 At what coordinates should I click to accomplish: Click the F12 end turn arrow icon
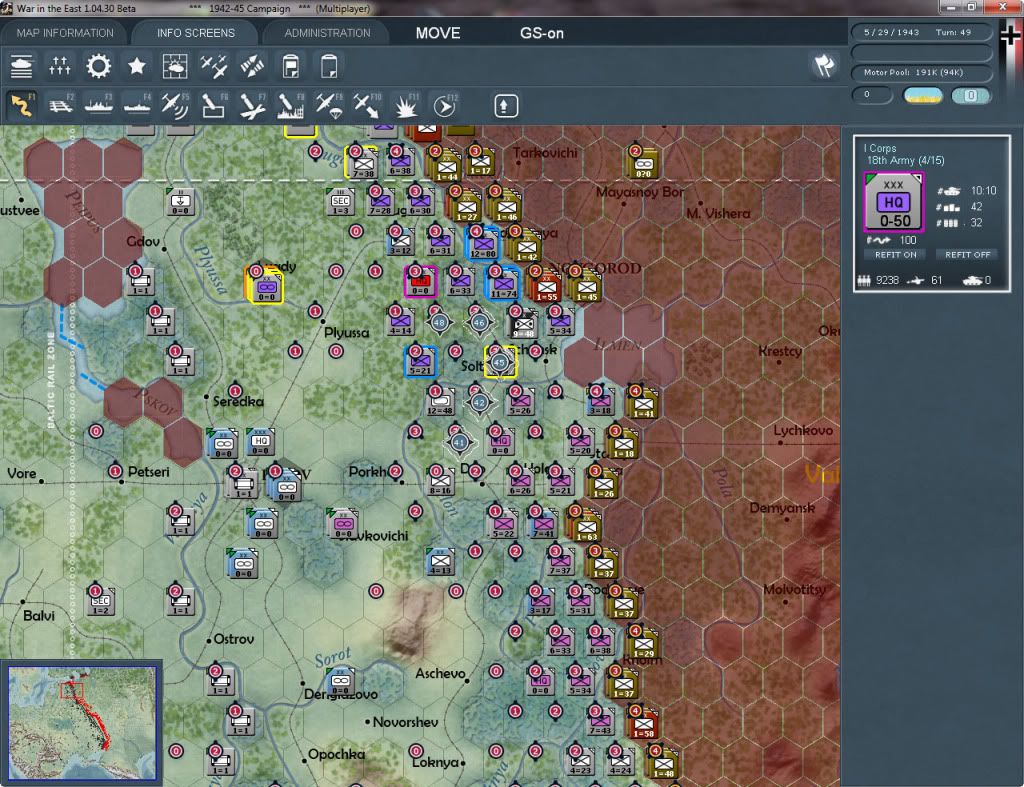click(x=445, y=106)
